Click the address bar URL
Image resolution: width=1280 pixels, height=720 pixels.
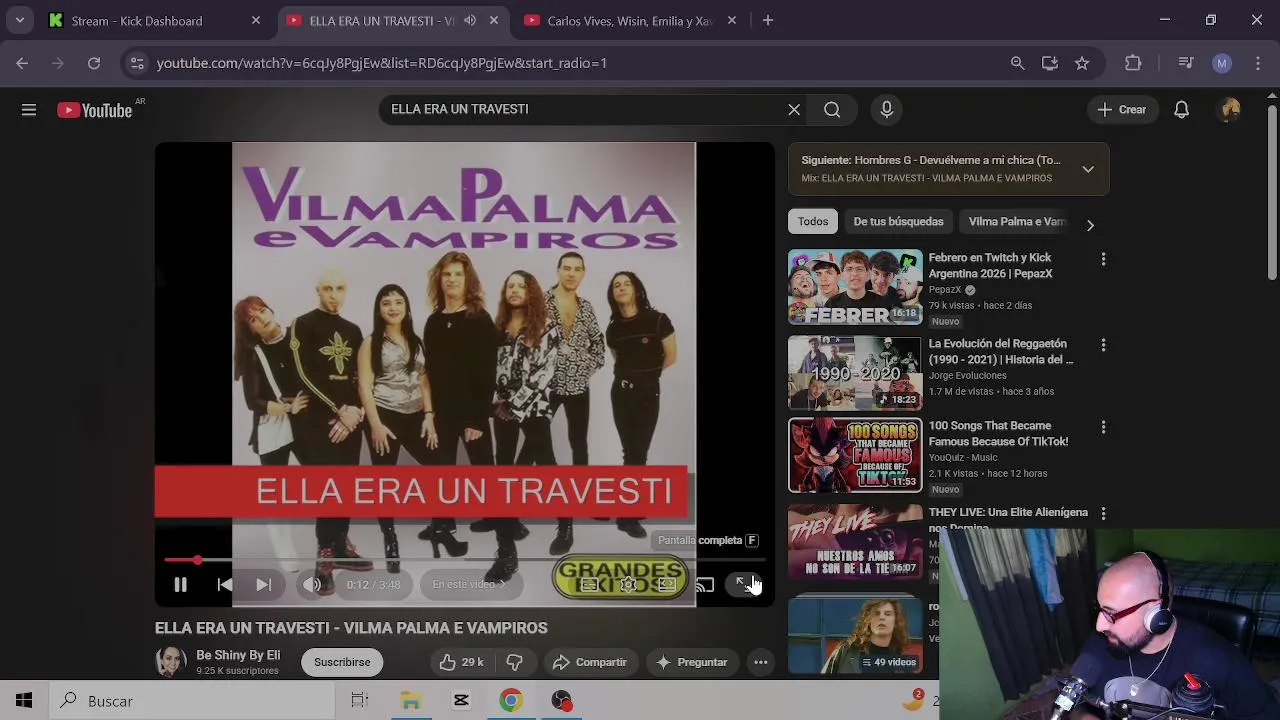382,63
